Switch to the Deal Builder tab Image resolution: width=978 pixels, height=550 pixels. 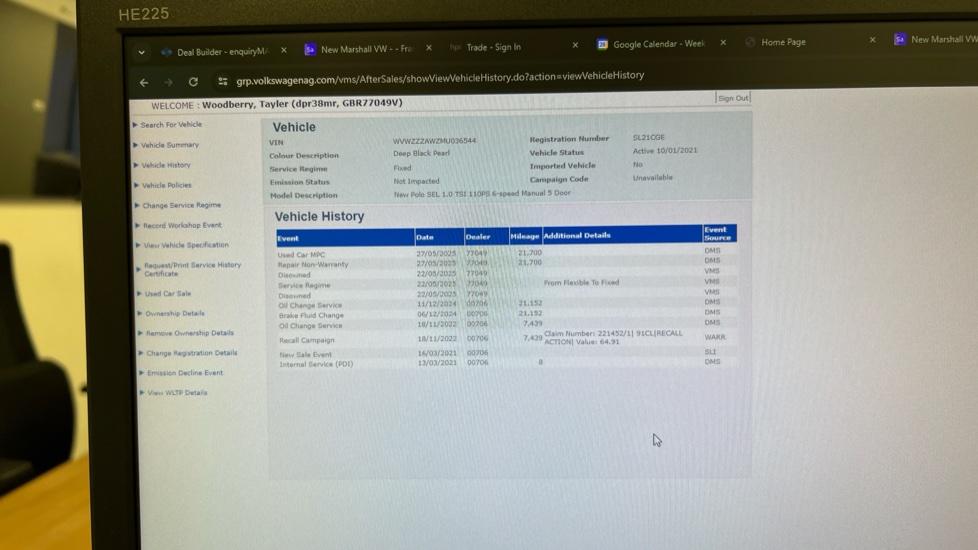point(215,52)
